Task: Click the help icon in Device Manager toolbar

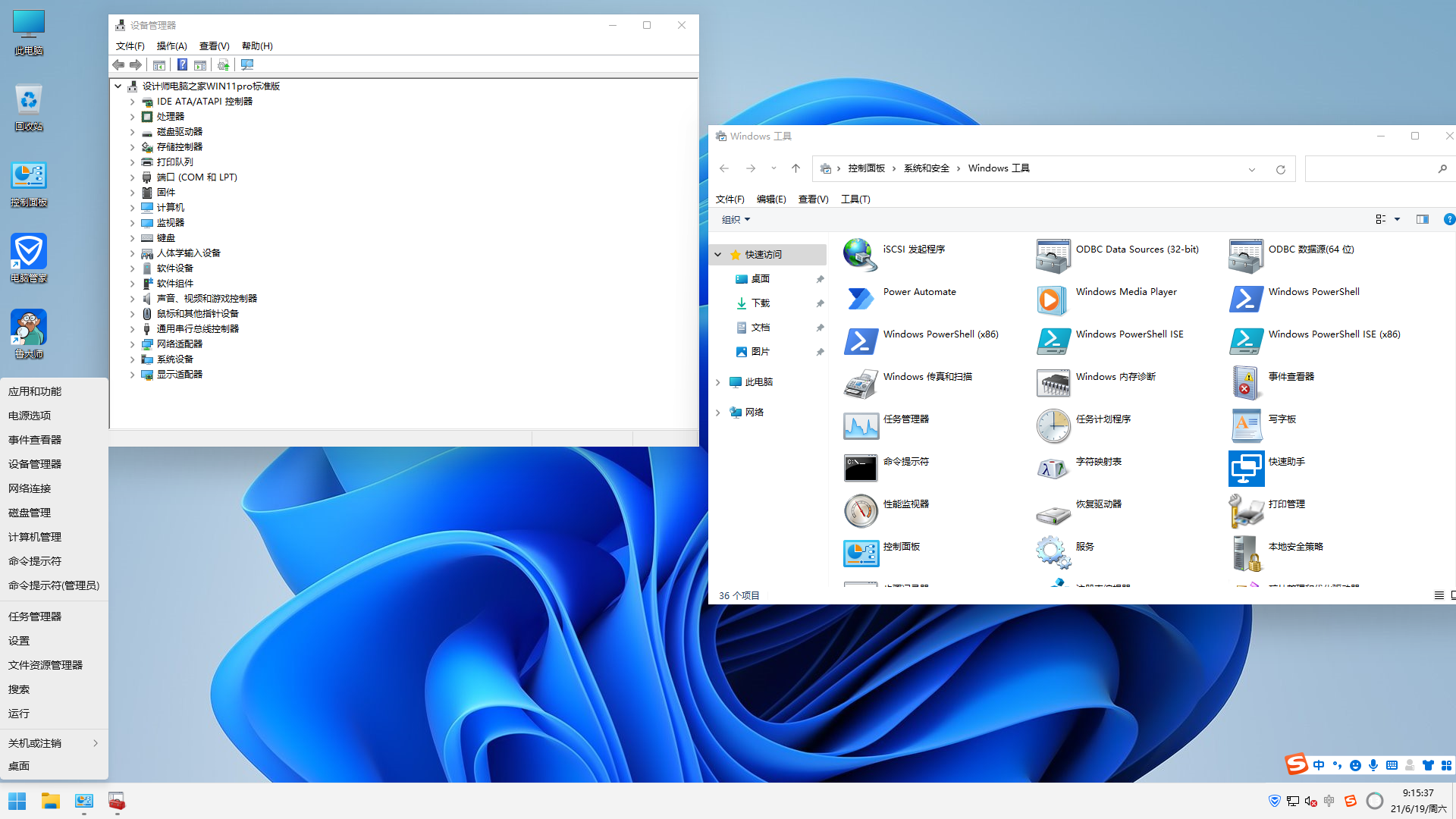Action: pyautogui.click(x=182, y=65)
